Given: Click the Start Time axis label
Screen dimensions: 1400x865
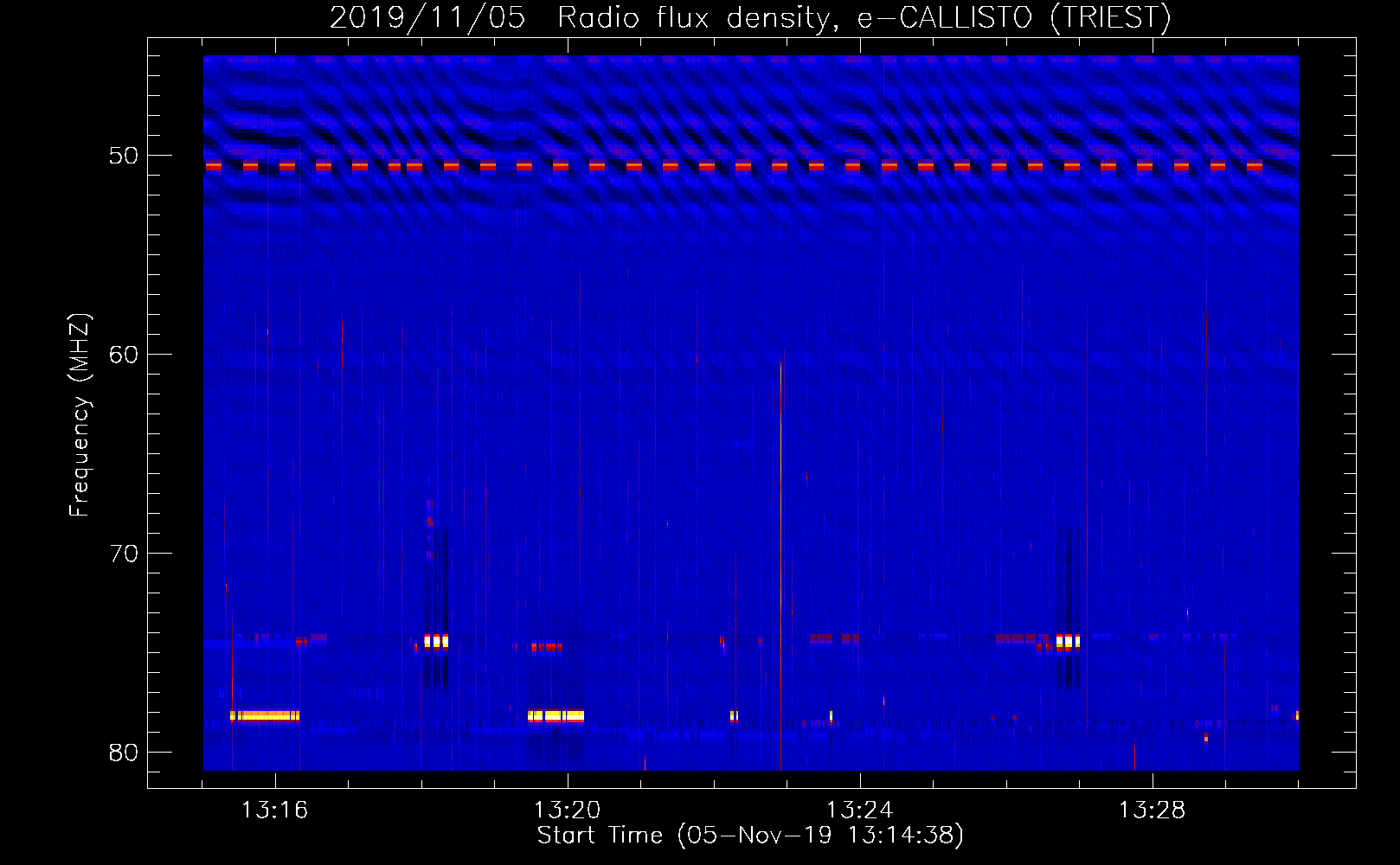Looking at the screenshot, I should pos(750,836).
